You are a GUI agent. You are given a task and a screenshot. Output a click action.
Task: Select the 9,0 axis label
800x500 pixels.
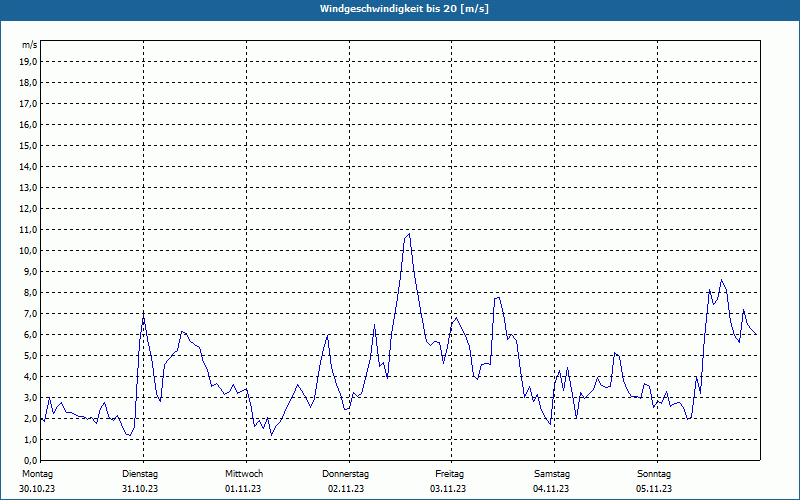pos(30,271)
